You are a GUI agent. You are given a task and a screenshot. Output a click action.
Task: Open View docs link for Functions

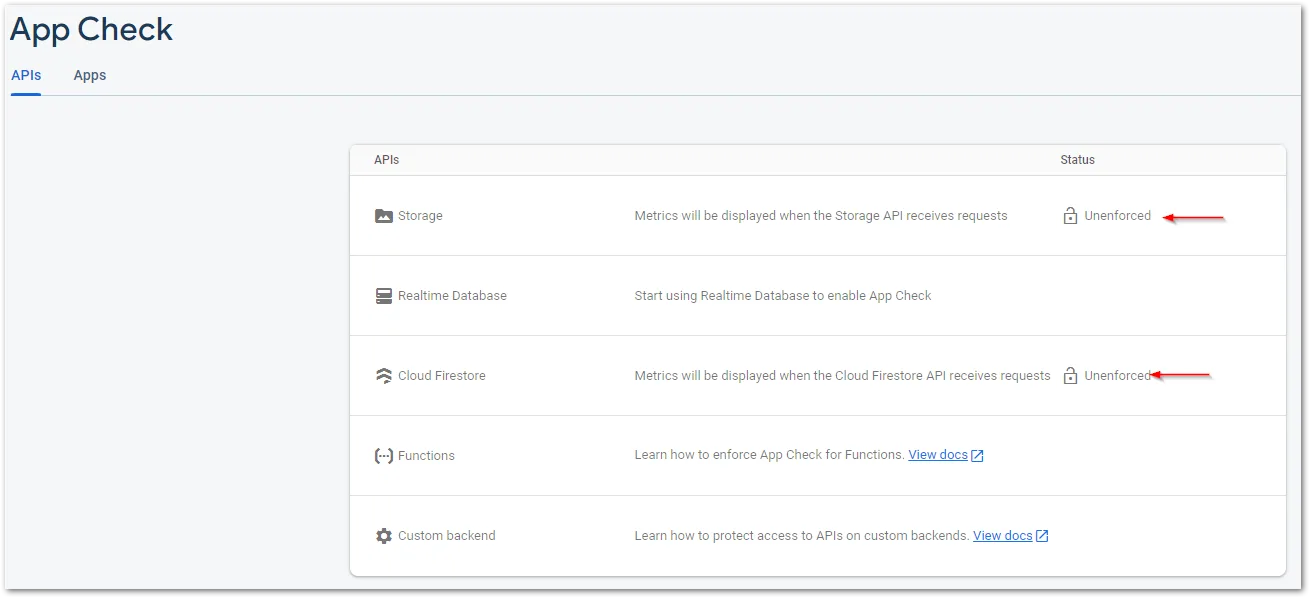click(x=938, y=455)
